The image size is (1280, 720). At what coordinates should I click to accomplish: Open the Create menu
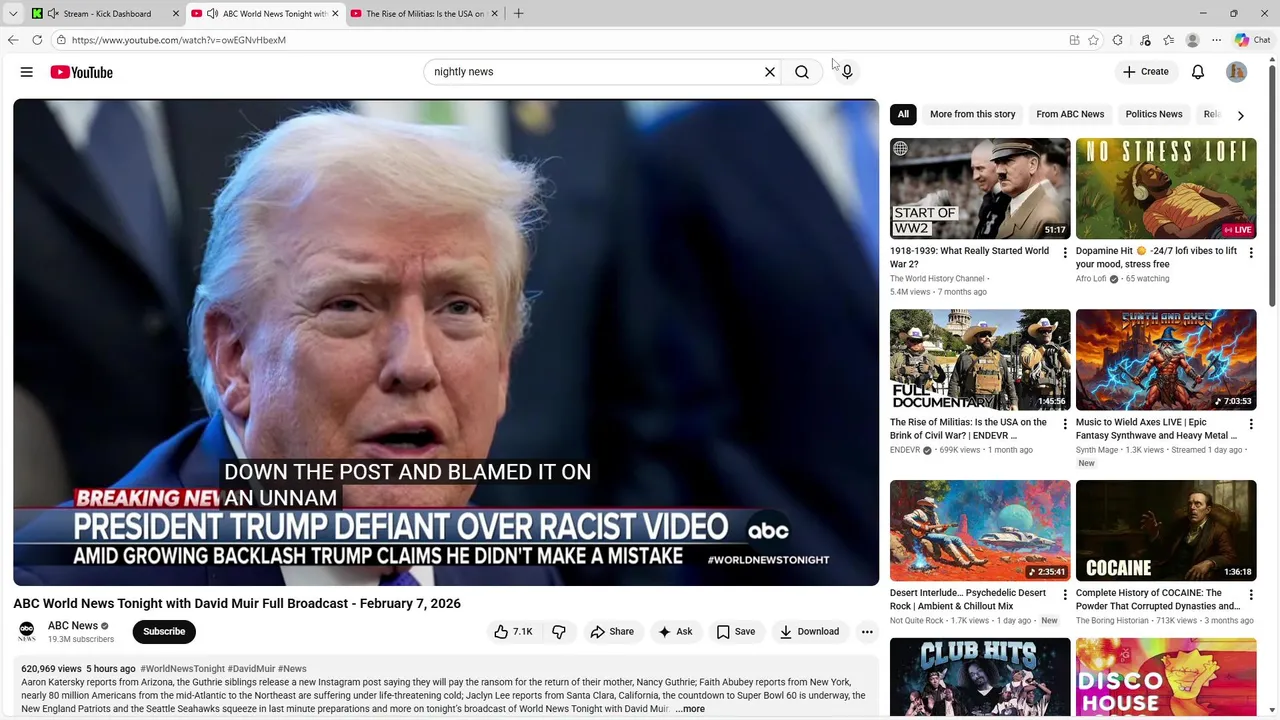1145,72
